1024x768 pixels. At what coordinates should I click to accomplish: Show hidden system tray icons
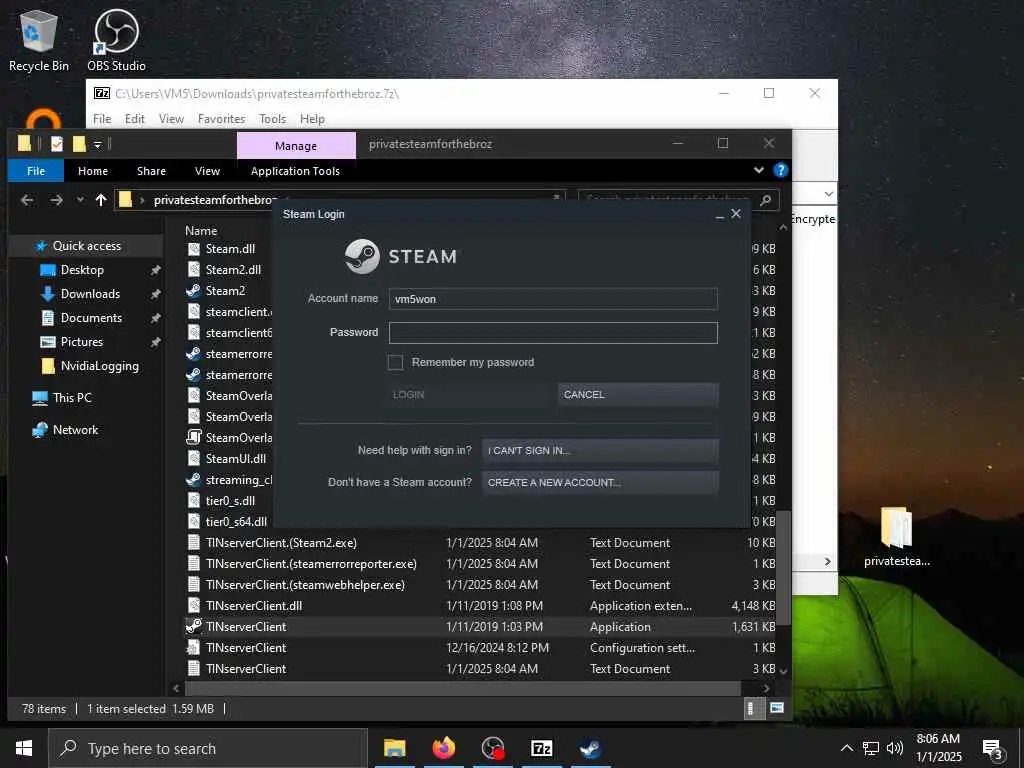tap(846, 748)
